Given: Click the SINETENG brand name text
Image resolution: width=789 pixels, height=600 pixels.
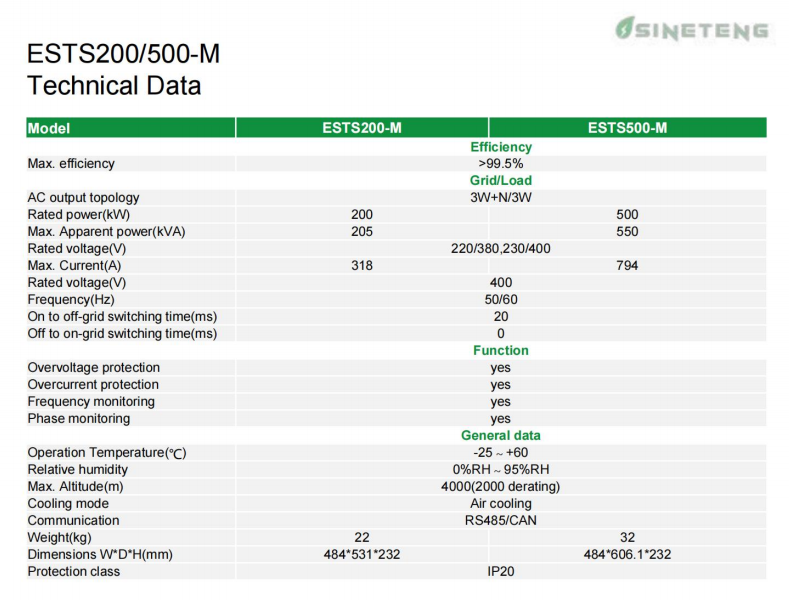Looking at the screenshot, I should point(701,31).
